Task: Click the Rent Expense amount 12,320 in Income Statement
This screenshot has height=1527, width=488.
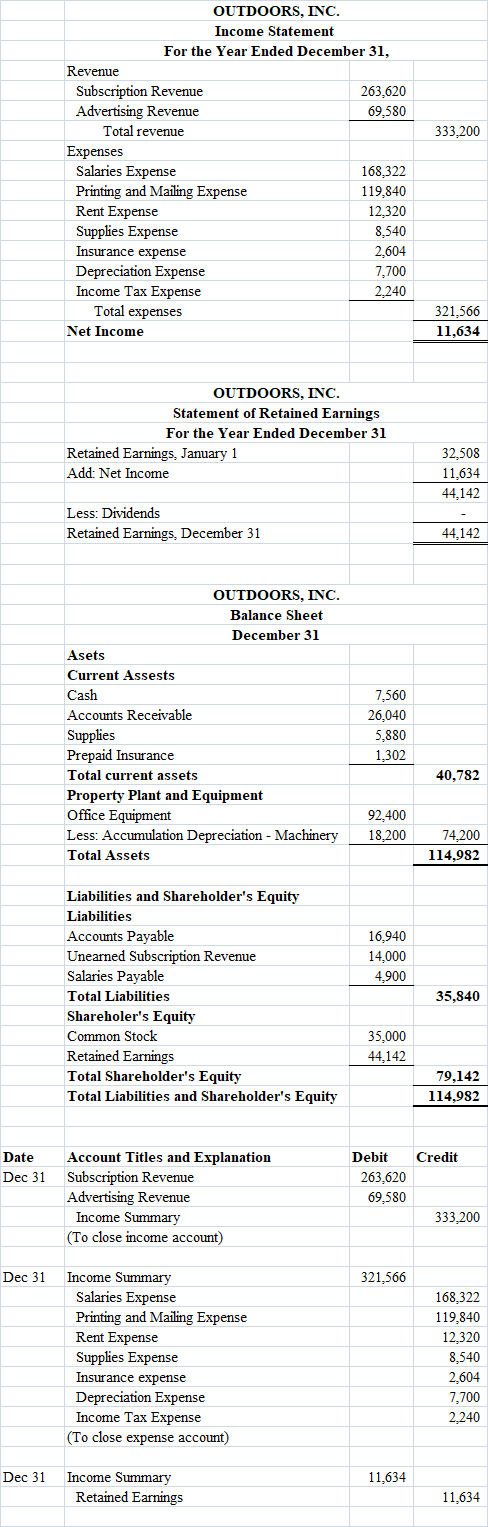Action: (387, 211)
